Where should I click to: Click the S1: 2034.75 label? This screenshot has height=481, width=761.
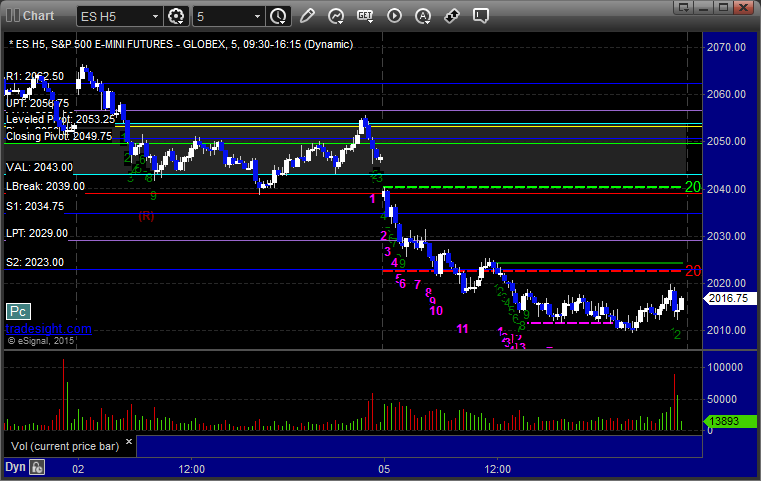point(35,206)
